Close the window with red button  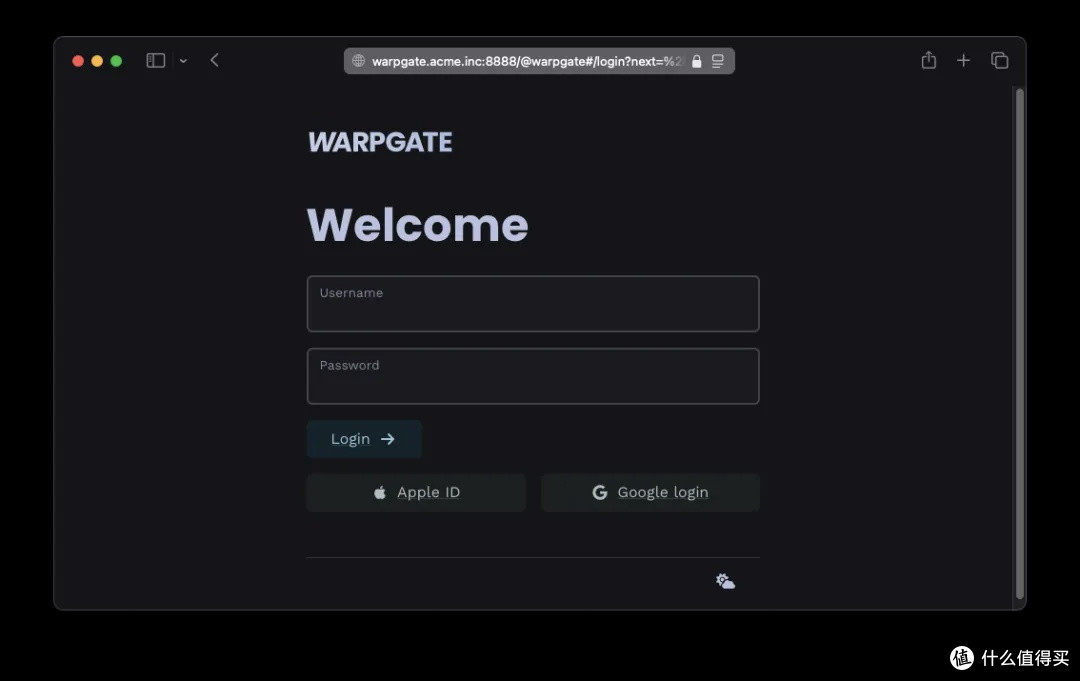(78, 61)
